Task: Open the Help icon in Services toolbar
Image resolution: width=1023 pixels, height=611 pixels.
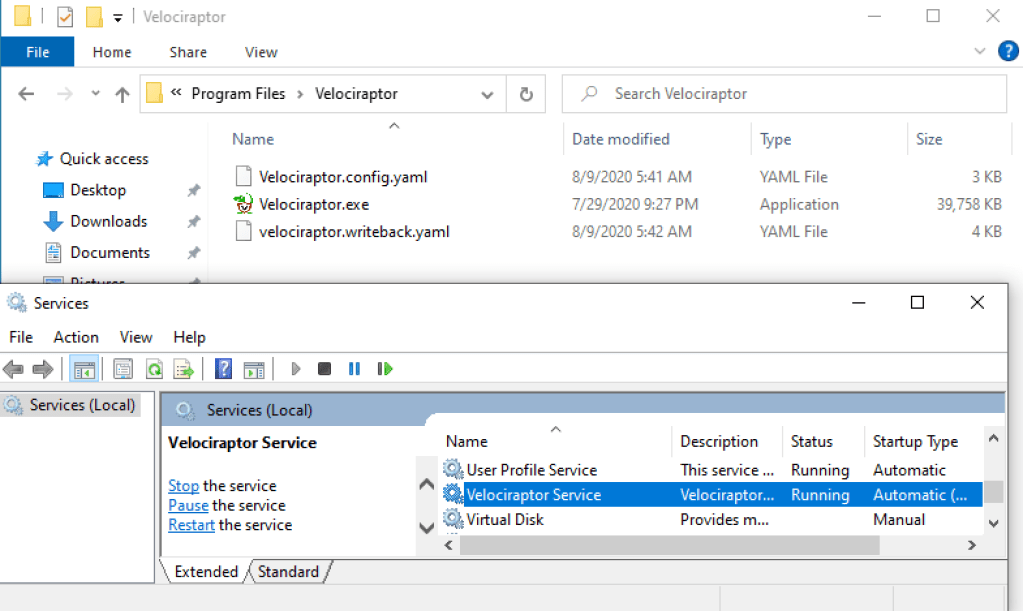Action: [x=224, y=369]
